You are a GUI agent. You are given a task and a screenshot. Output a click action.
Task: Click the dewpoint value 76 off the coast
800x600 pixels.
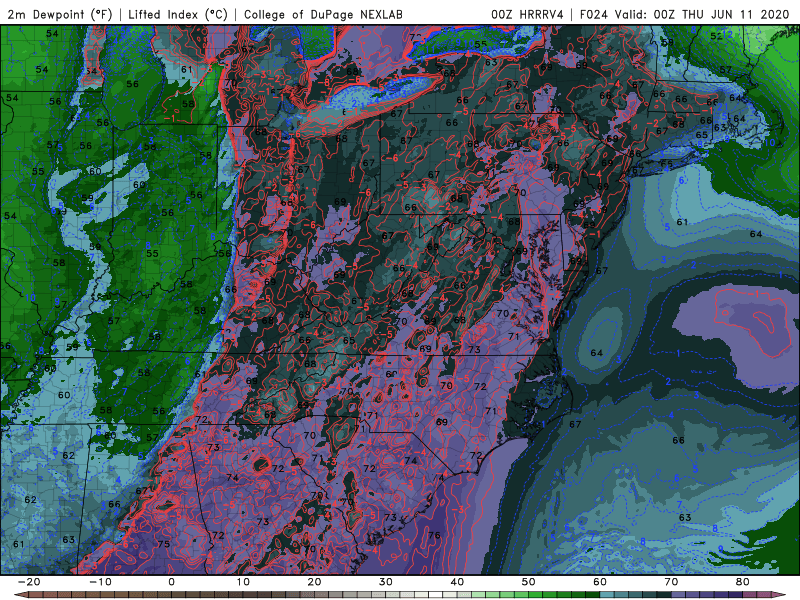click(x=434, y=535)
